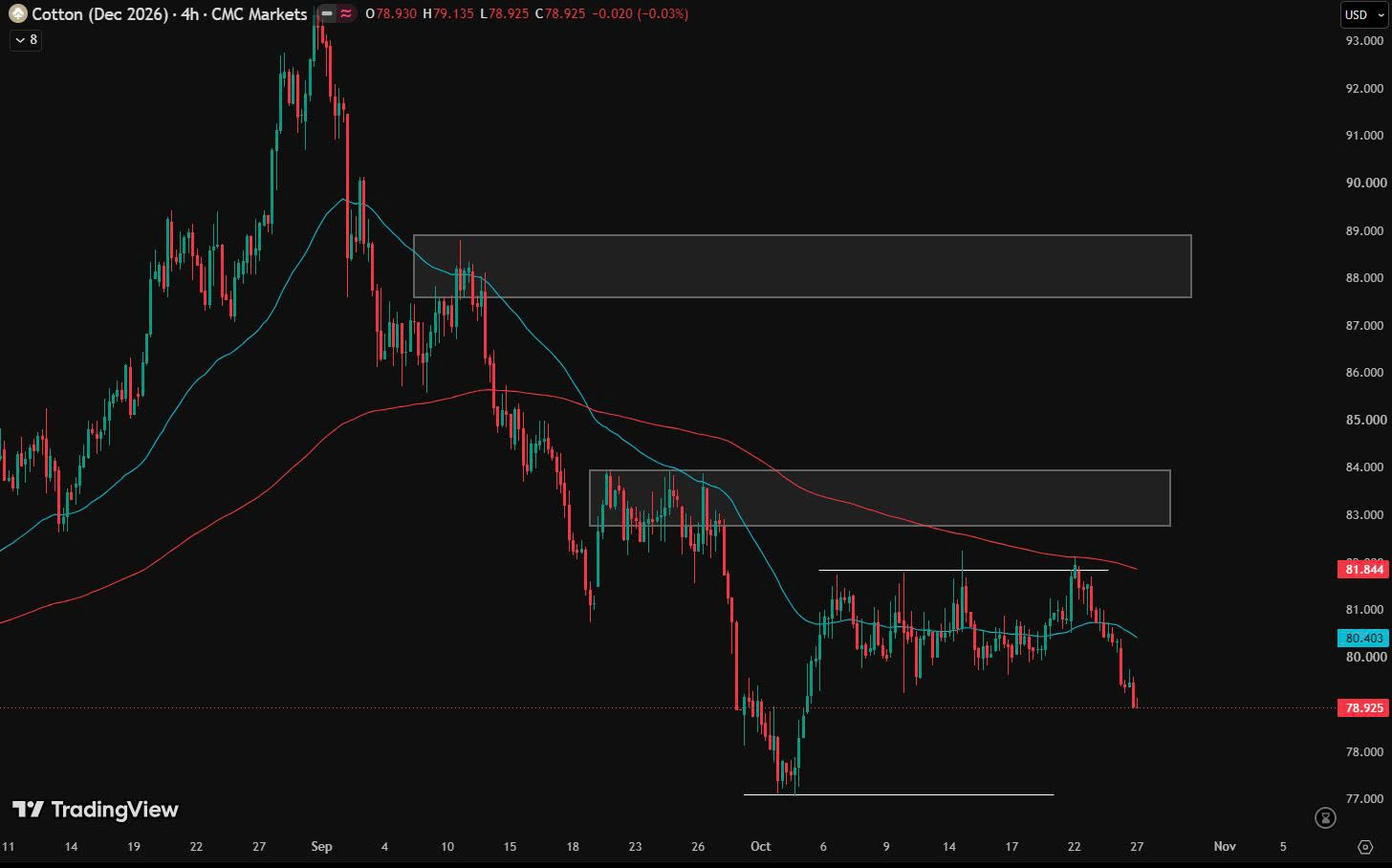The width and height of the screenshot is (1392, 868).
Task: Click the Cotton symbol logo icon
Action: point(17,13)
